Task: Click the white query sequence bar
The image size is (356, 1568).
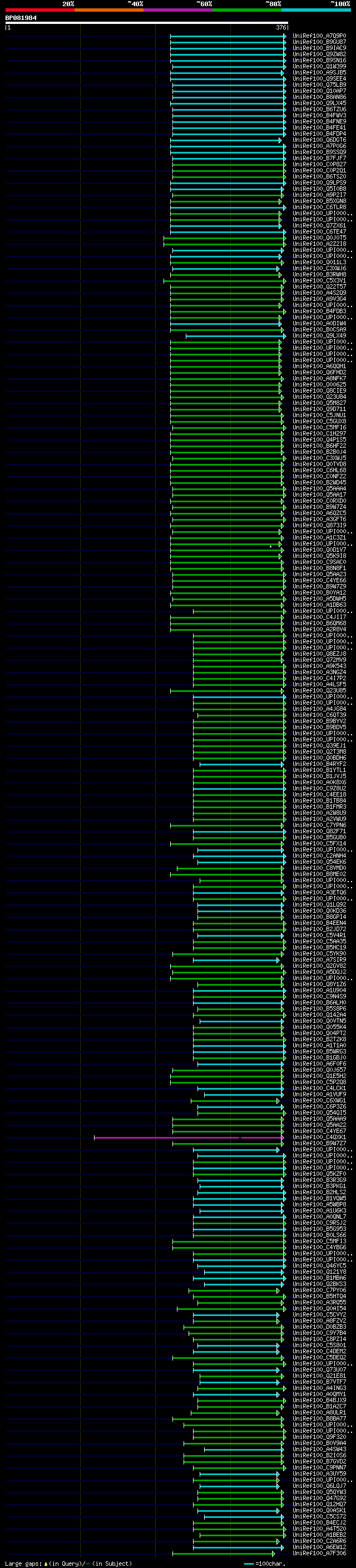Action: point(146,23)
